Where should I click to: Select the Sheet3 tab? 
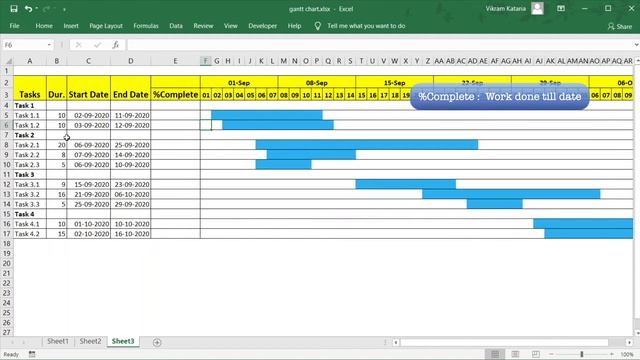pyautogui.click(x=123, y=341)
